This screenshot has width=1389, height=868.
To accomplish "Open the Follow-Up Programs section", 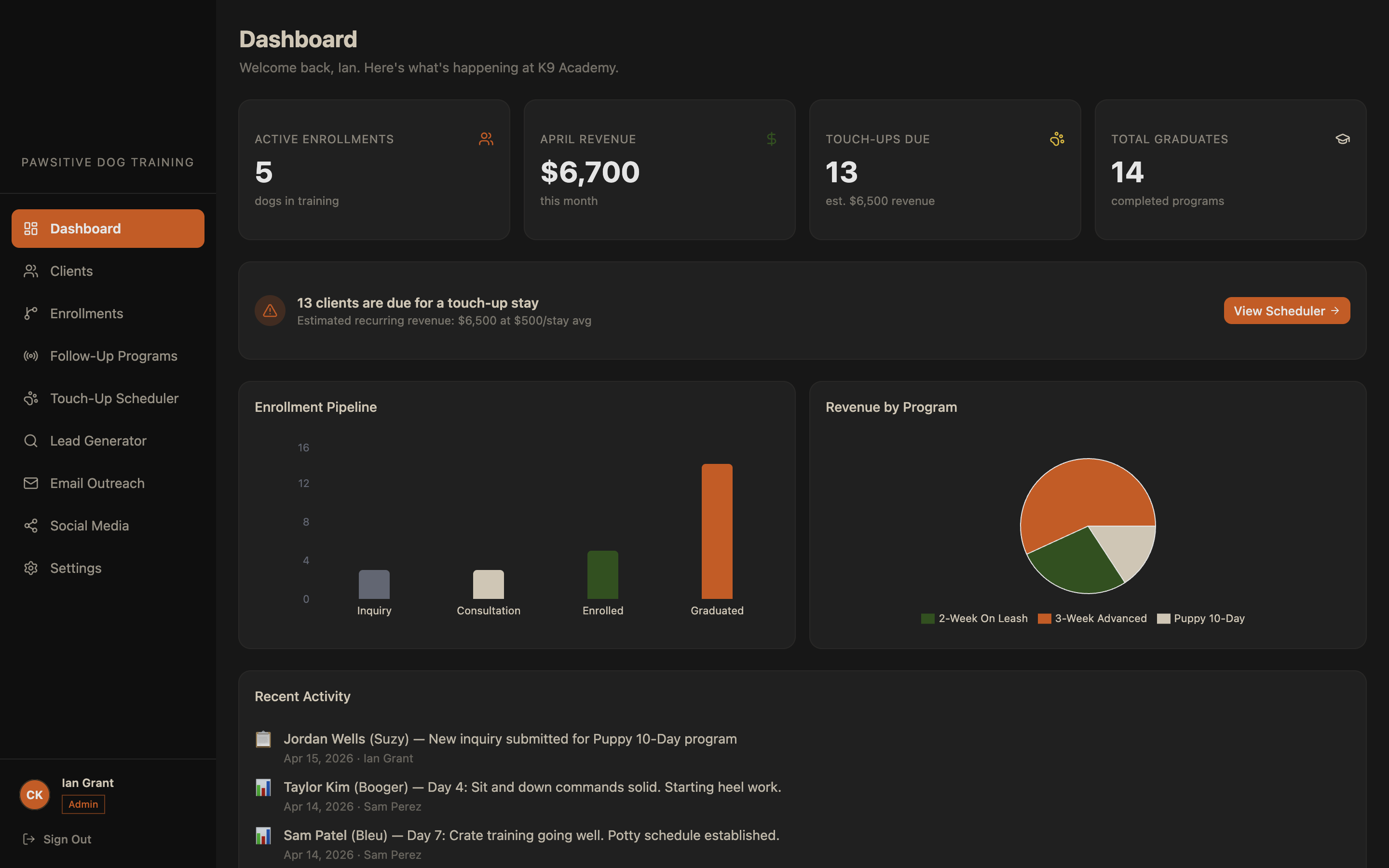I will (113, 356).
